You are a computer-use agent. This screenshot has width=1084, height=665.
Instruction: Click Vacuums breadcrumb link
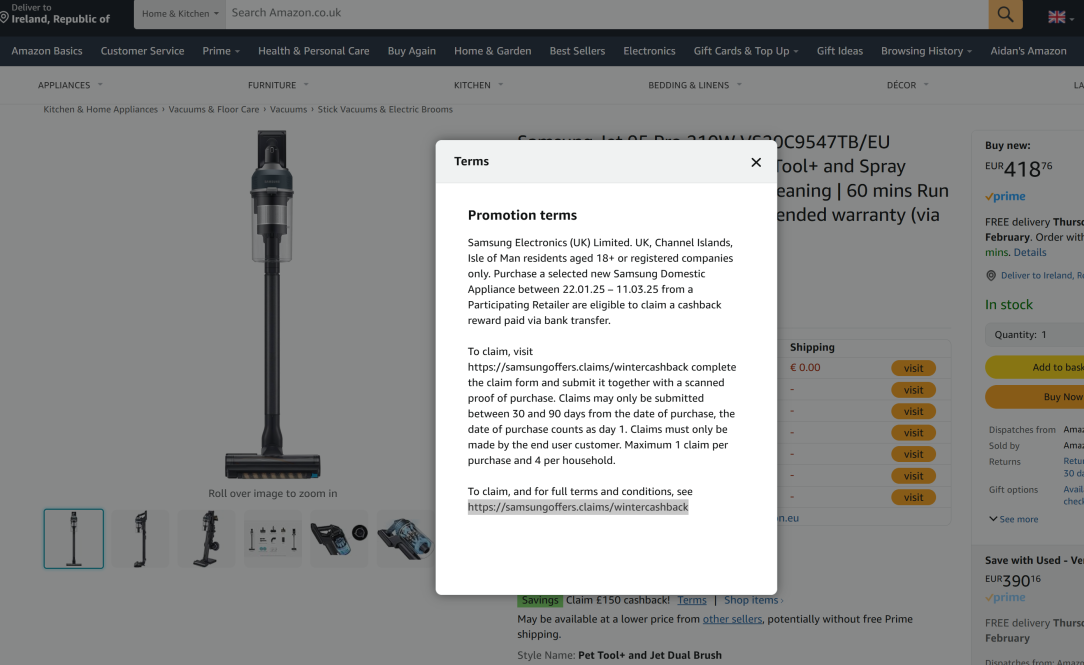click(288, 109)
